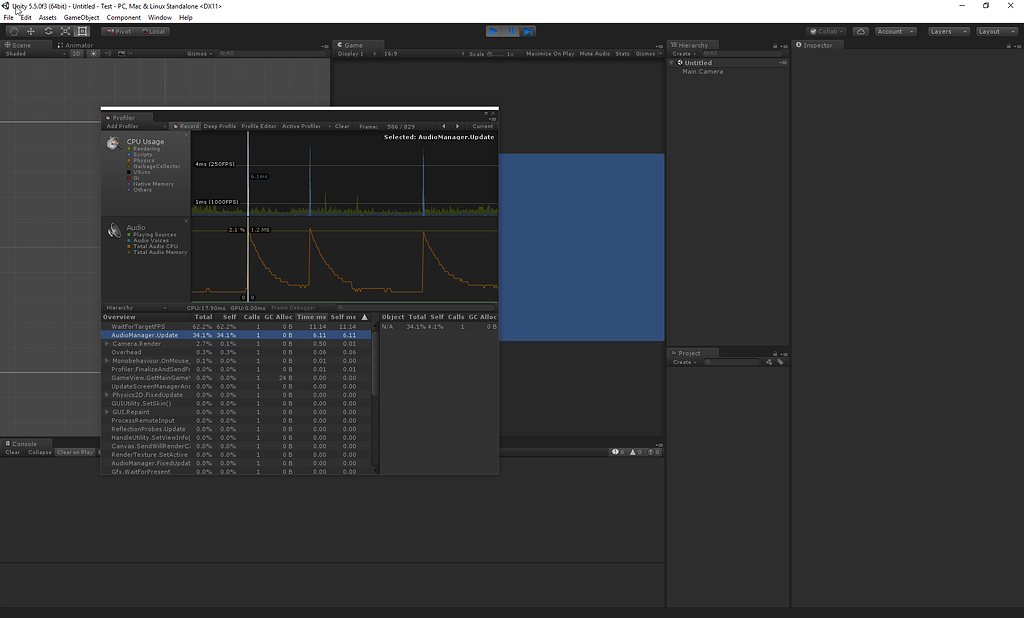Click the Step frame button
1024x618 pixels.
click(x=528, y=31)
